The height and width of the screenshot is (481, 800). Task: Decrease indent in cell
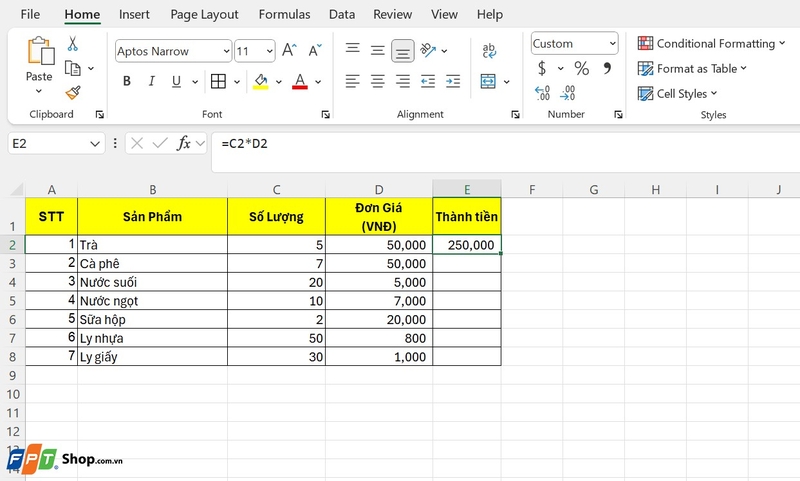point(428,81)
